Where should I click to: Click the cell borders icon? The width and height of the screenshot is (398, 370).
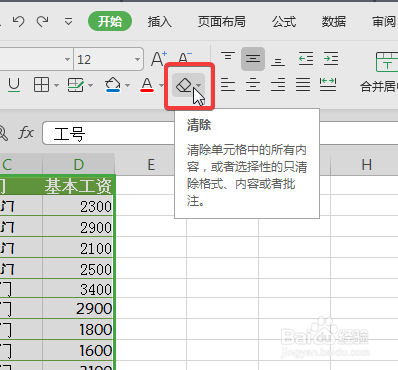click(41, 85)
